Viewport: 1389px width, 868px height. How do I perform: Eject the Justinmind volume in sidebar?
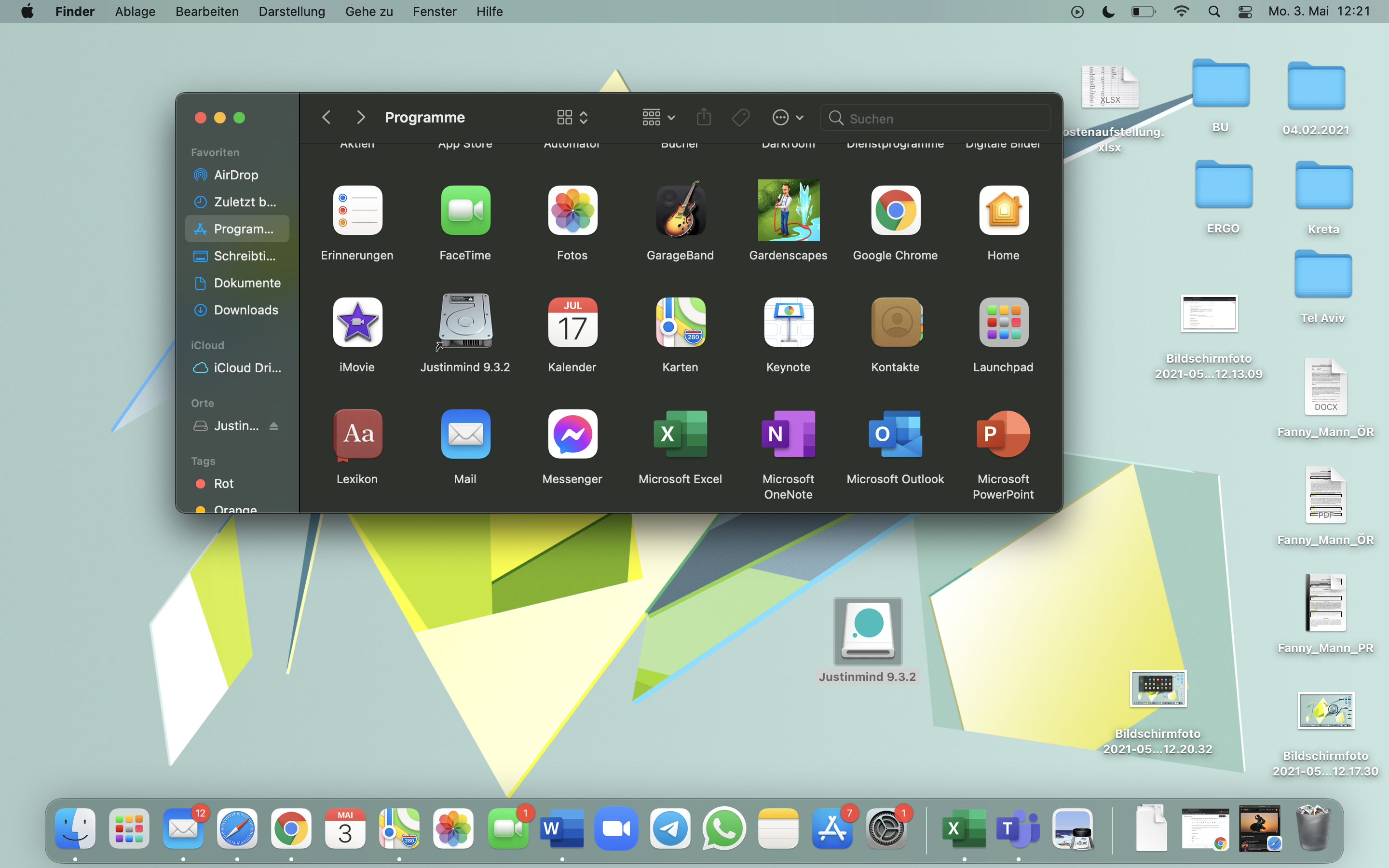(x=274, y=426)
